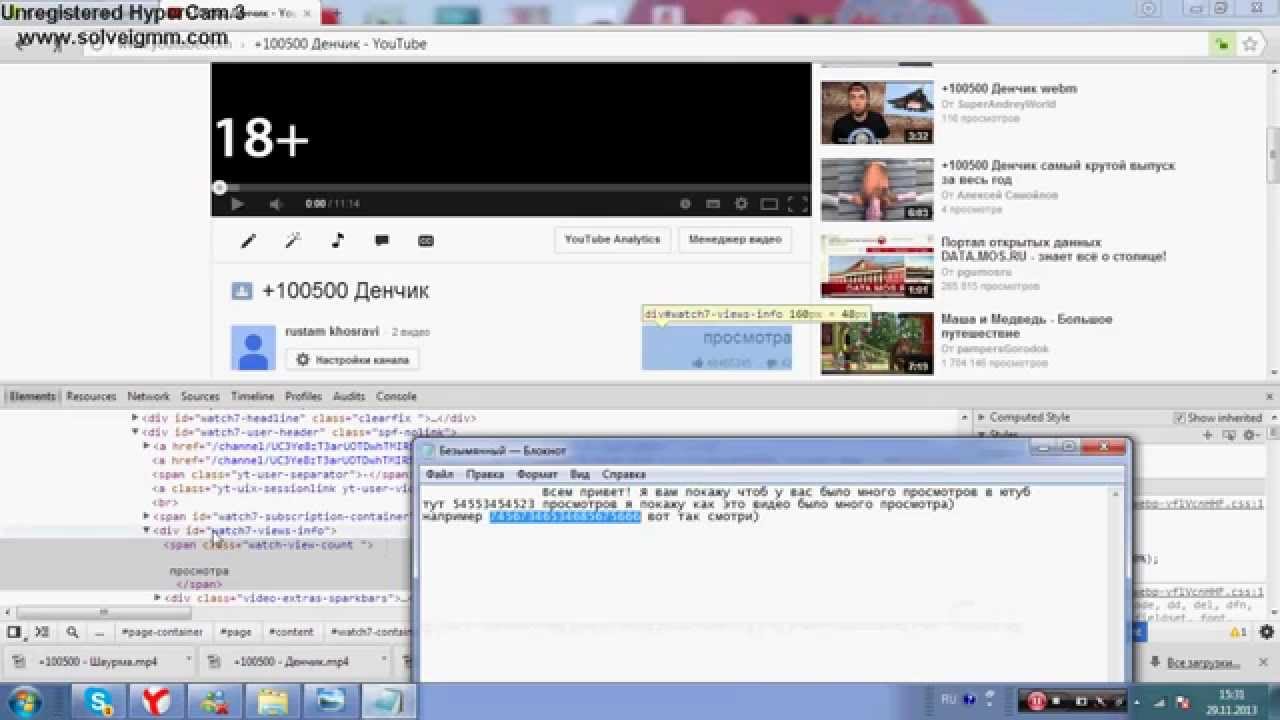Screen dimensions: 1280x720
Task: Open DevTools settings gear at bottom right
Action: tap(1266, 632)
